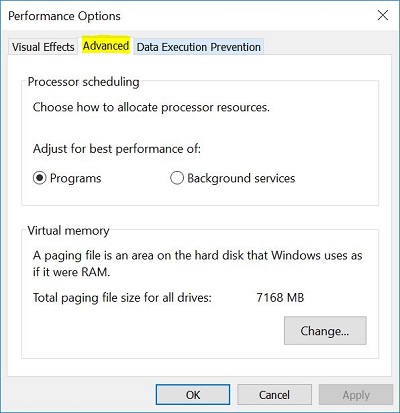Click the Performance Options title bar text
400x413 pixels.
(64, 16)
